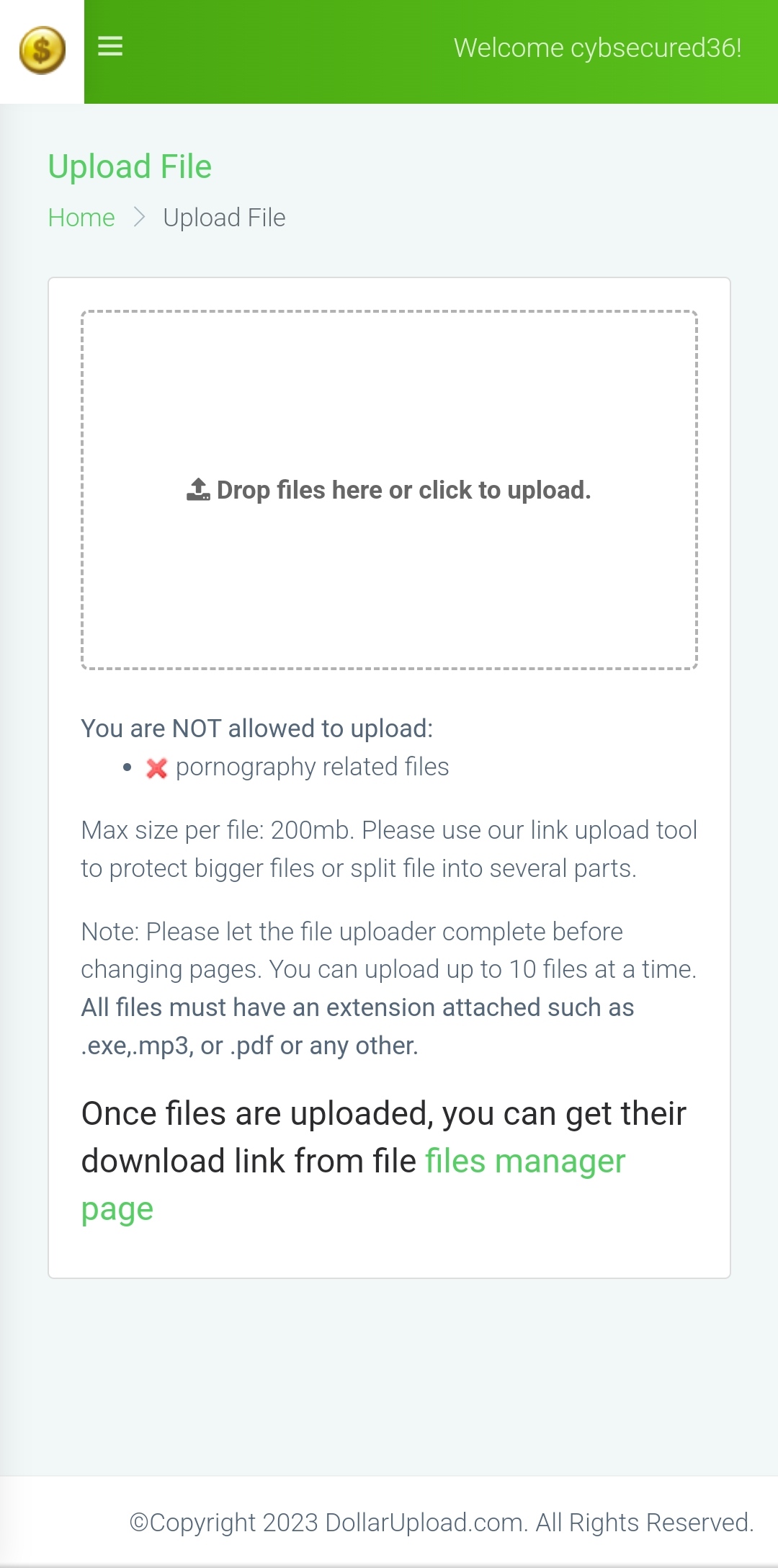Click the Max size per file notice

click(x=389, y=849)
